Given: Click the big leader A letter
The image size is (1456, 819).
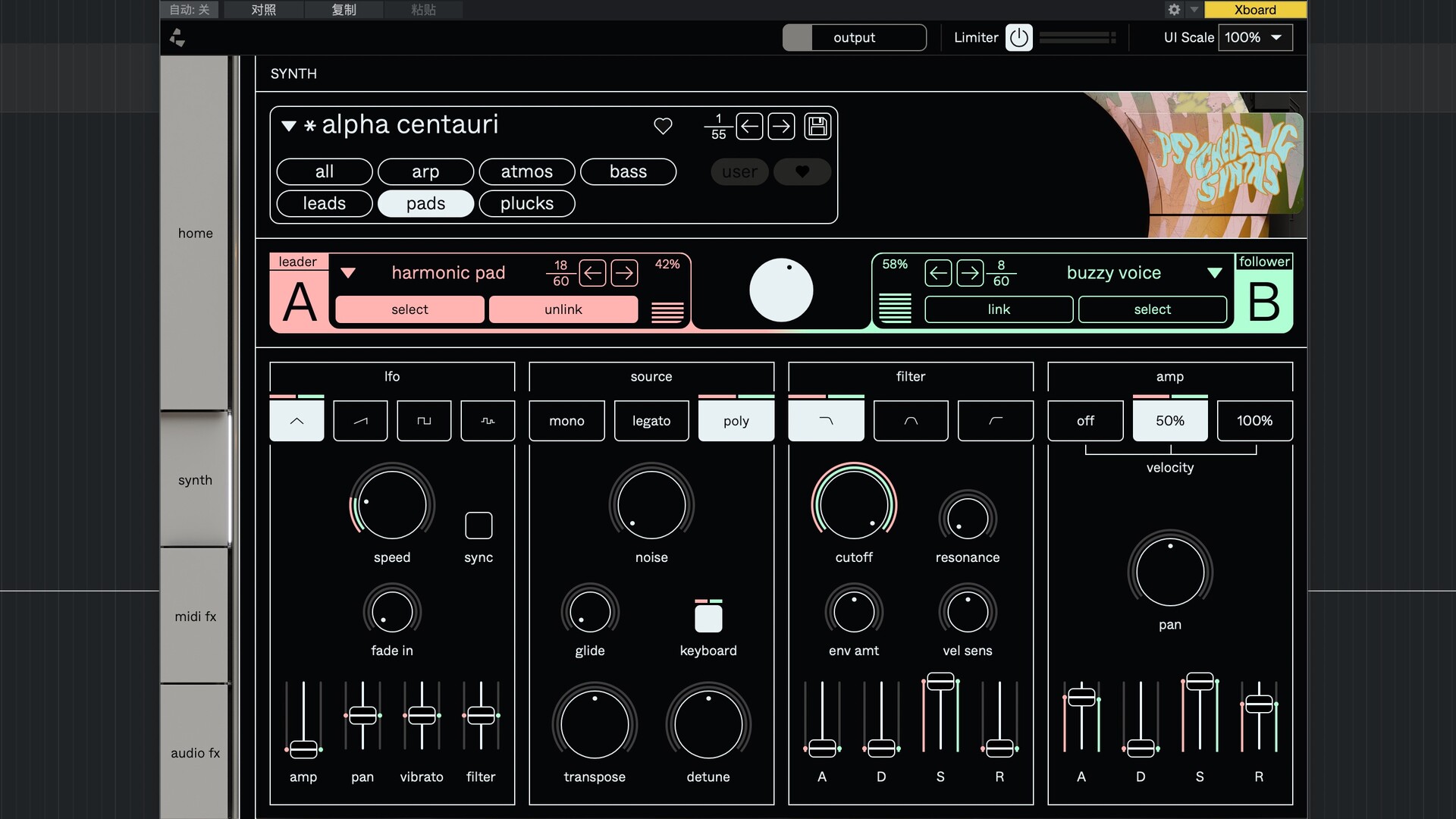Looking at the screenshot, I should click(300, 302).
